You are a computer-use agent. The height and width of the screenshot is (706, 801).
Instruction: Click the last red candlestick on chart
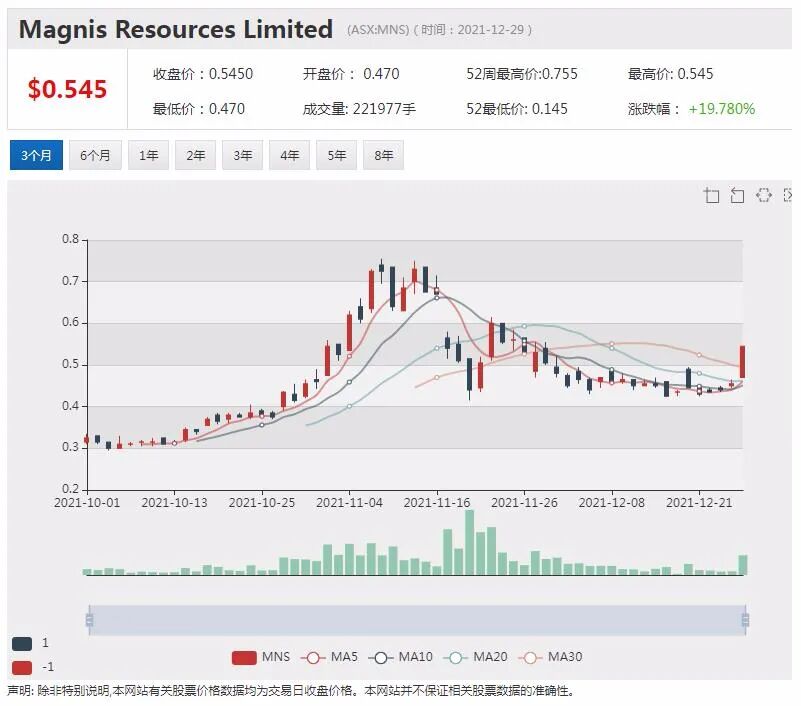pos(742,362)
